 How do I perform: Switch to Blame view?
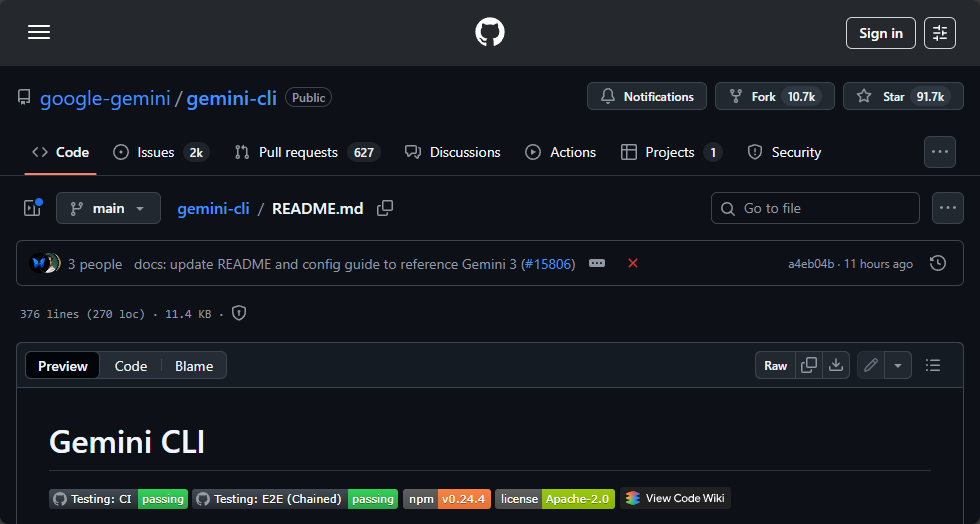pyautogui.click(x=194, y=366)
